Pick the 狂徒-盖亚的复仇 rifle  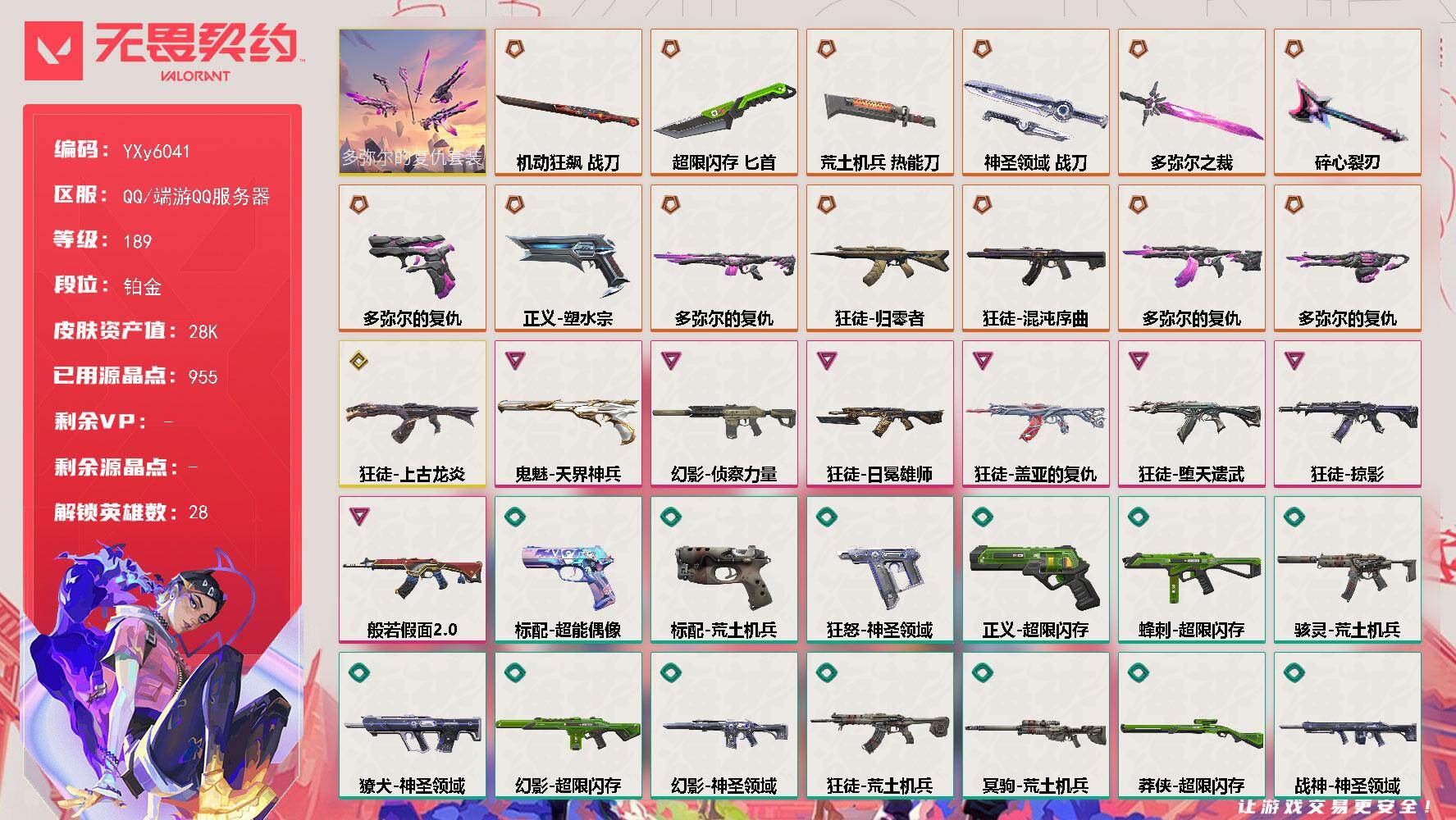click(1035, 414)
